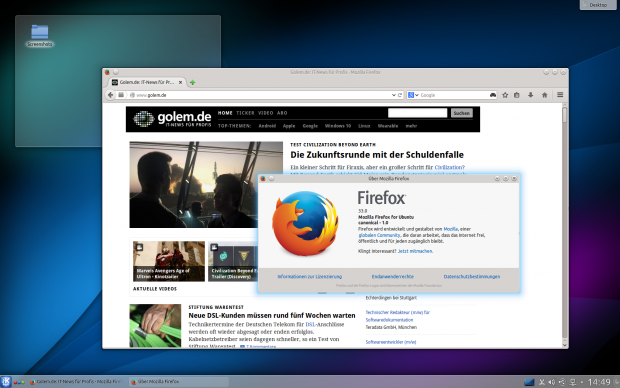Select the Apple top-theme link
Viewport: 620px width, 388px height.
(289, 126)
